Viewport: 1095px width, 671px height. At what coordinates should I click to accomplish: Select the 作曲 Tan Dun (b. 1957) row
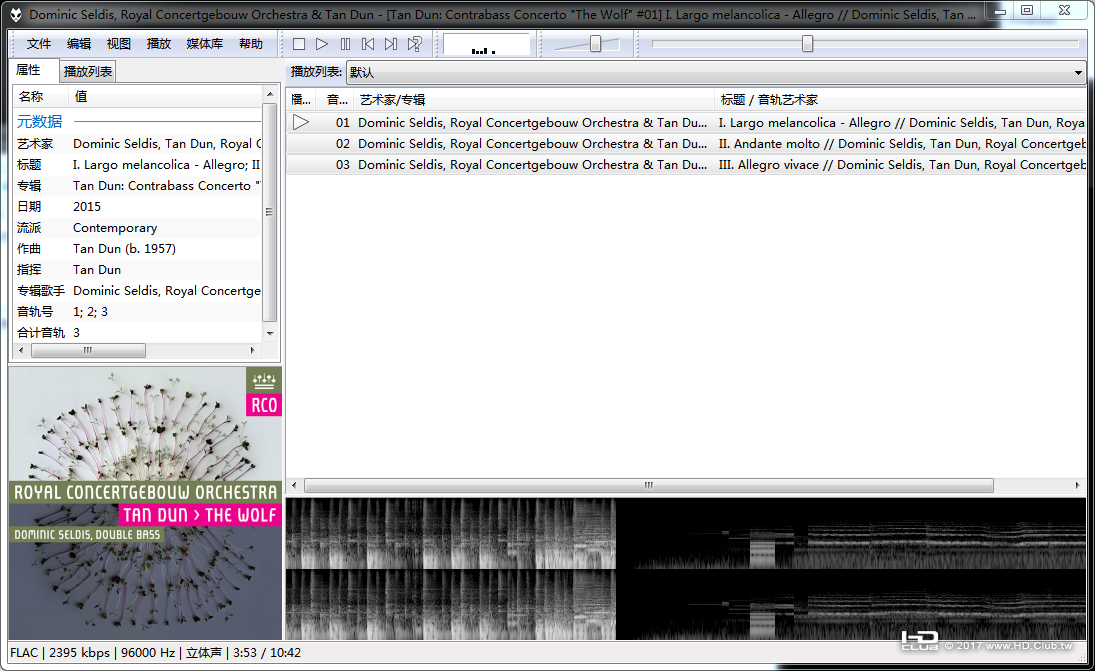(x=138, y=249)
